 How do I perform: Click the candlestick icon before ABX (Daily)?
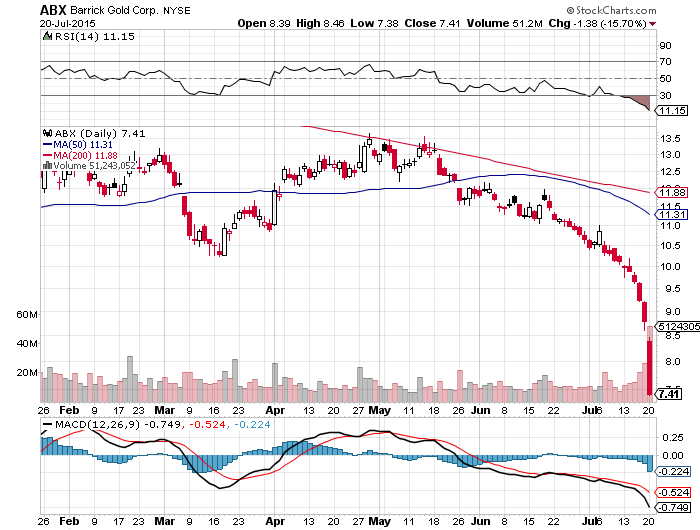pyautogui.click(x=47, y=133)
